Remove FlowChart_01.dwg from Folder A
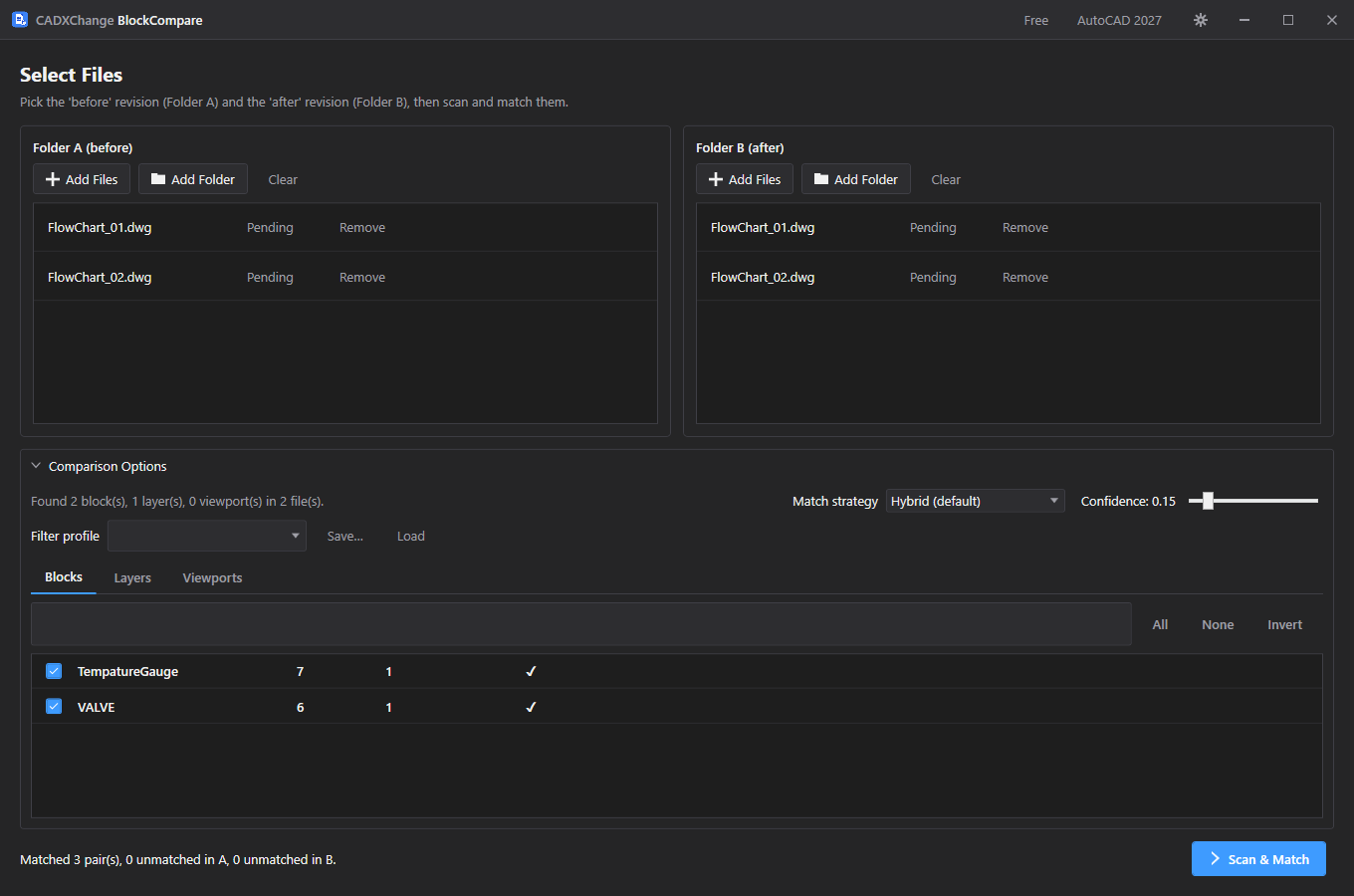 pyautogui.click(x=362, y=228)
